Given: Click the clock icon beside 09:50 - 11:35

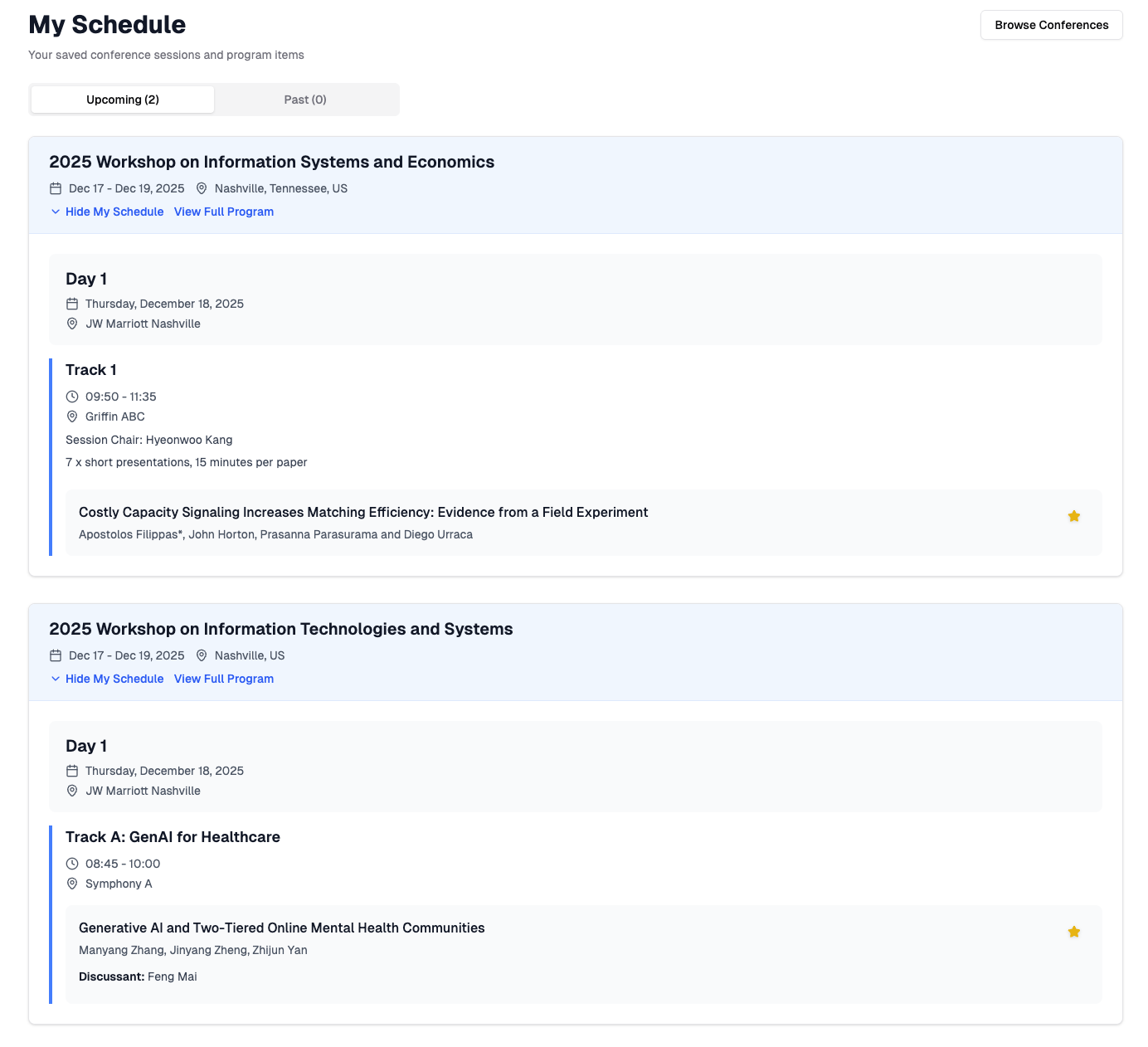Looking at the screenshot, I should tap(72, 397).
